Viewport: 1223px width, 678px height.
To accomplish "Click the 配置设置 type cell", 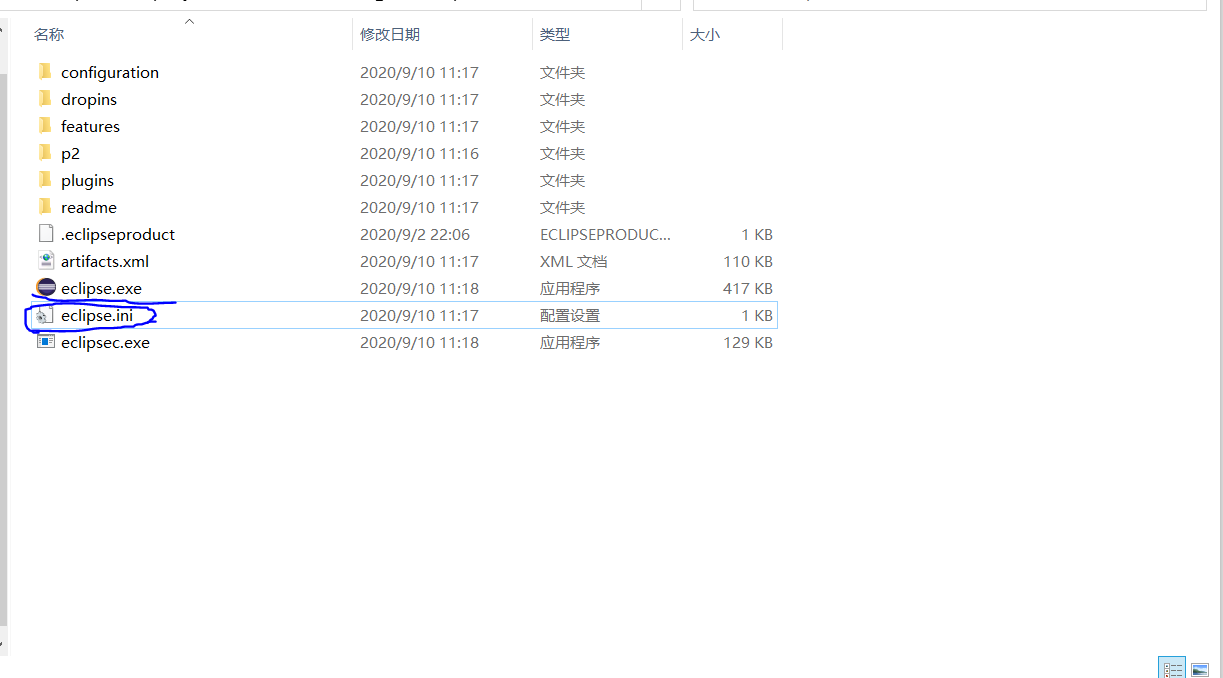I will pos(570,315).
